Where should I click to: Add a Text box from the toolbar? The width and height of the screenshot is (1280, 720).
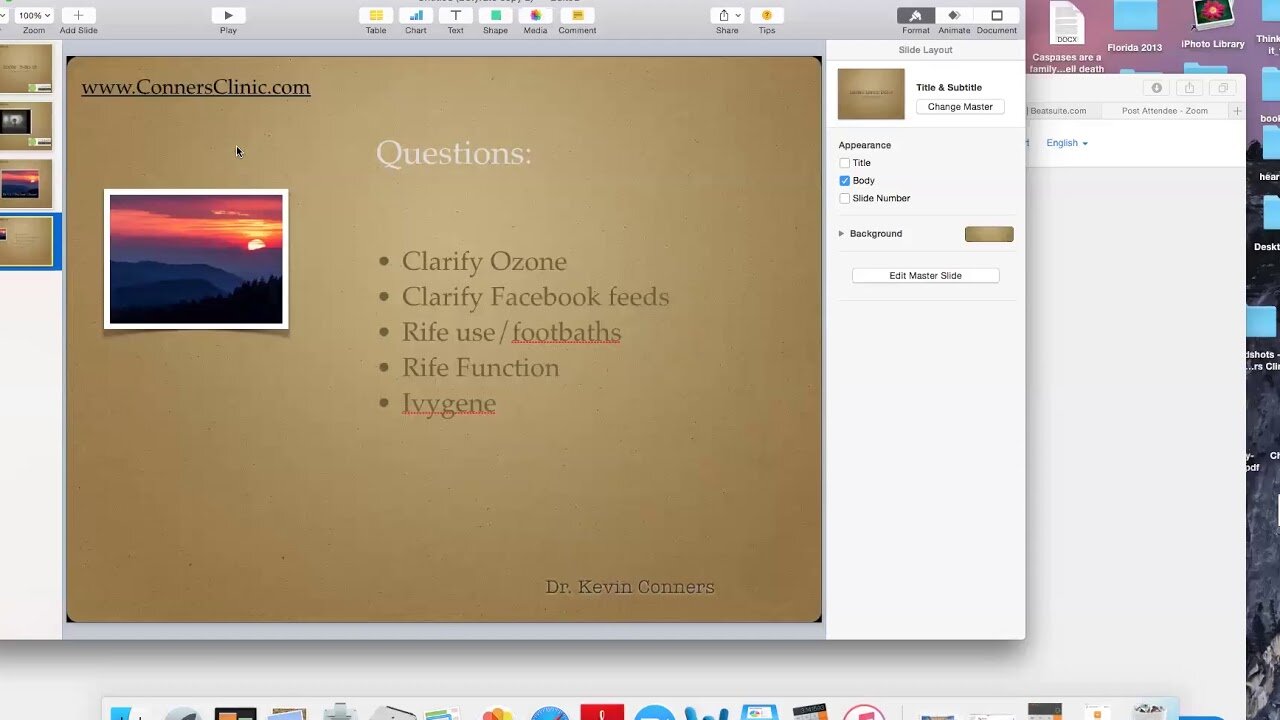click(456, 15)
